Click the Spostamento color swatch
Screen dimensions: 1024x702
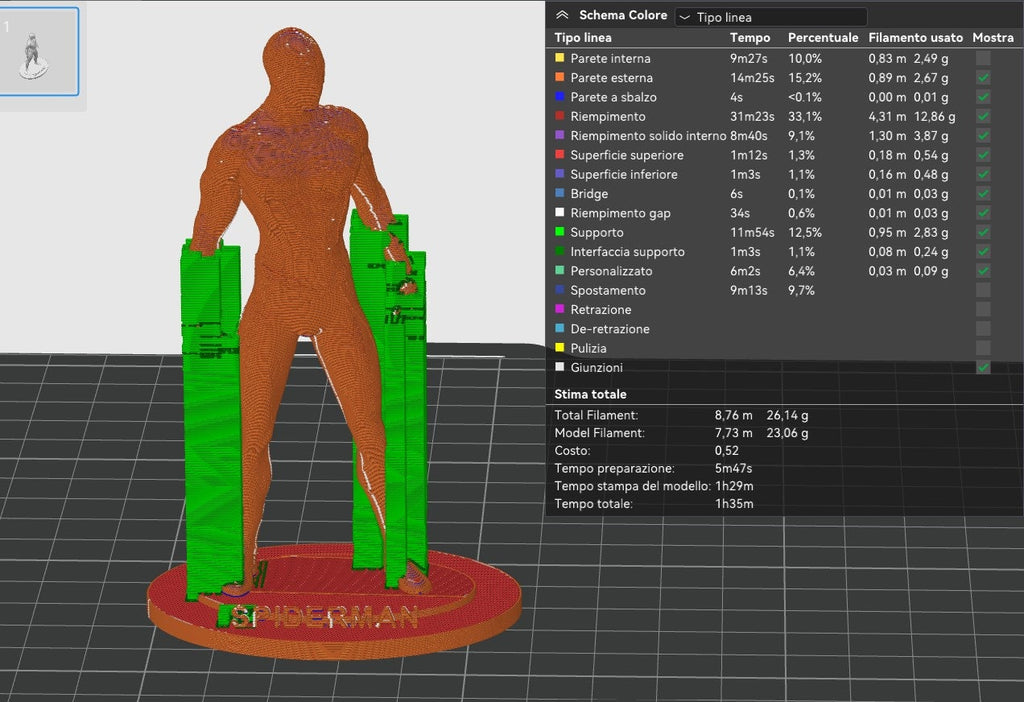[x=560, y=289]
